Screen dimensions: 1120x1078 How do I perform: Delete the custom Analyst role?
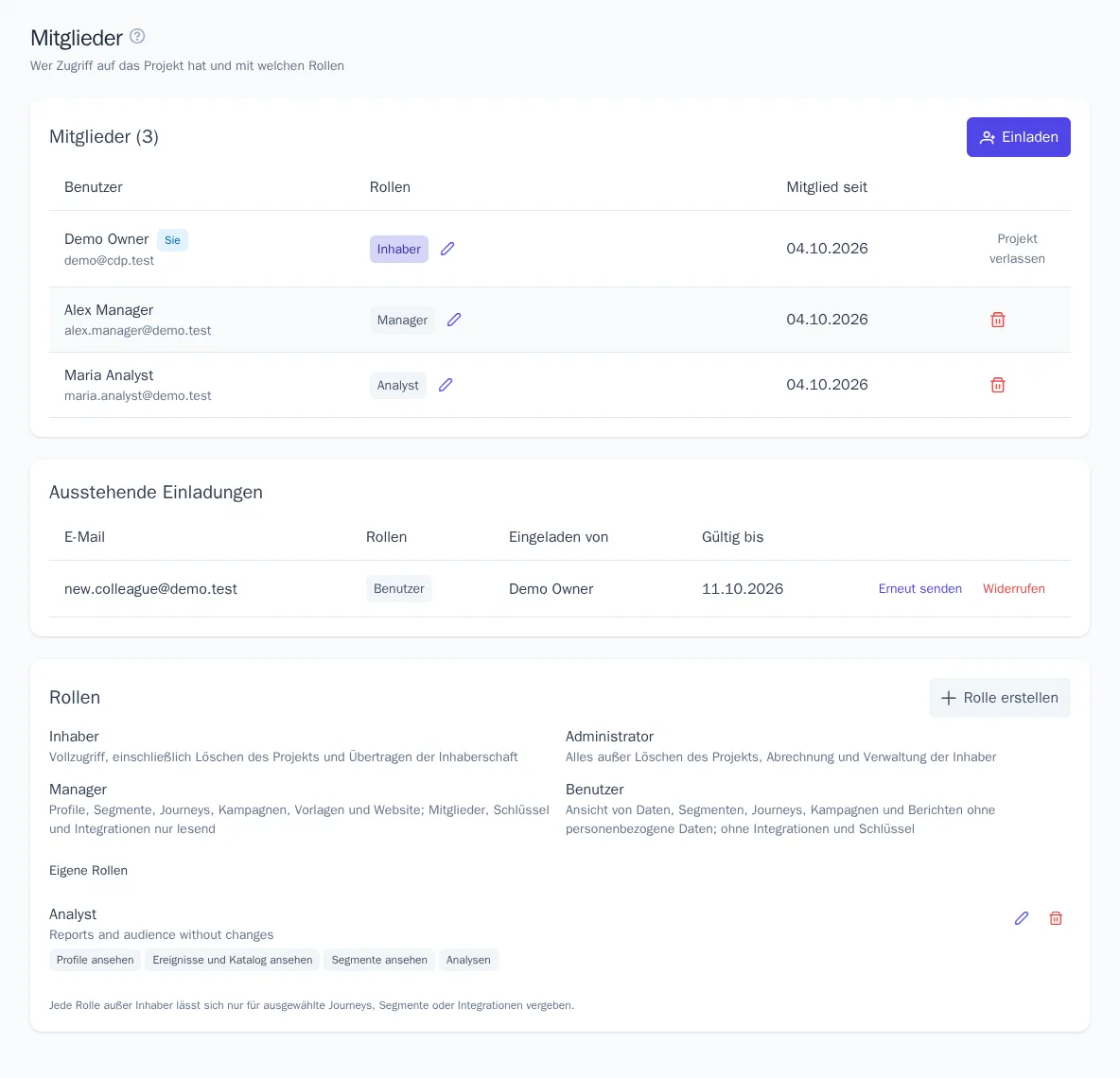coord(1056,918)
